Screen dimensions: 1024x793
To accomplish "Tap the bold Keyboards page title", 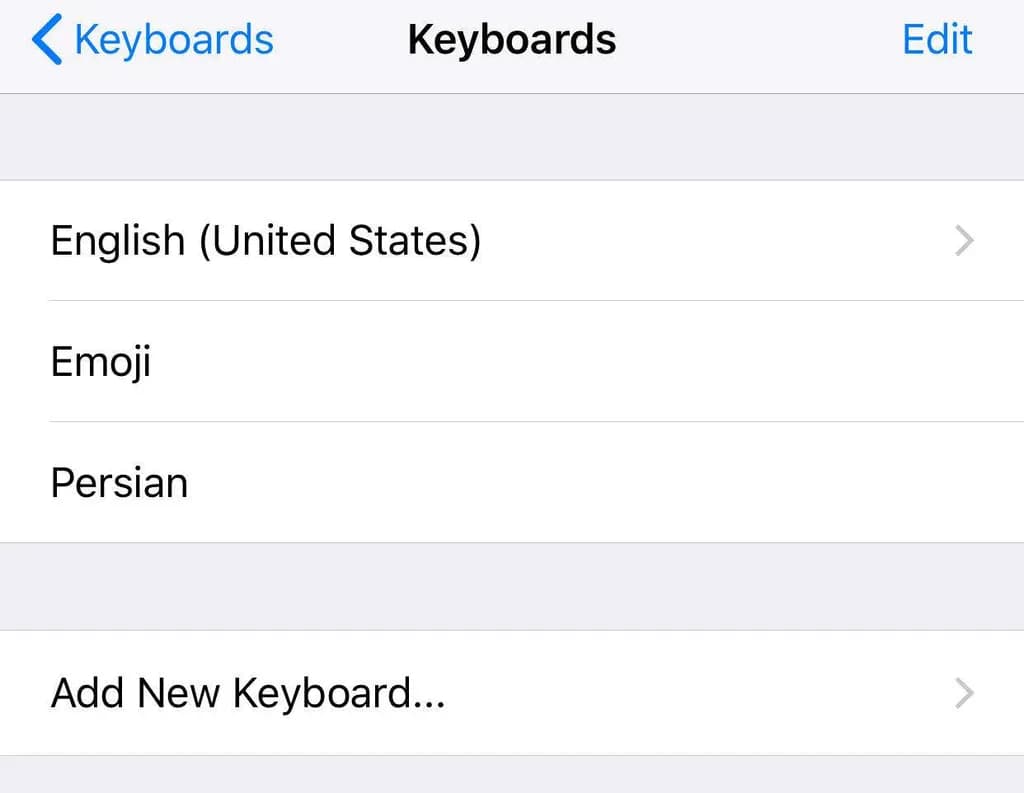I will click(x=511, y=41).
